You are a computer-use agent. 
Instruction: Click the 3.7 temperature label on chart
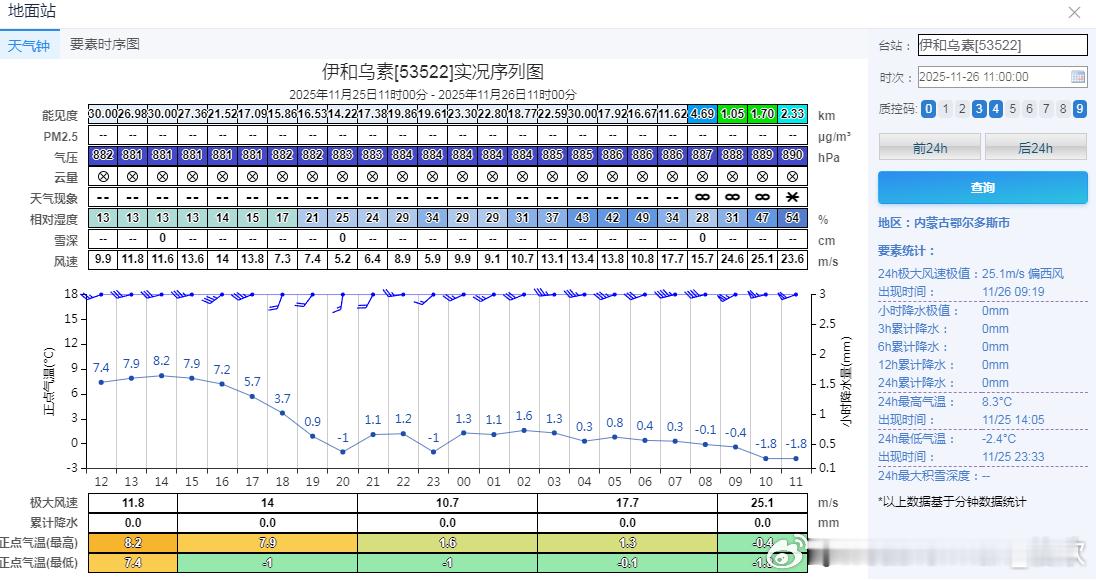coord(282,399)
